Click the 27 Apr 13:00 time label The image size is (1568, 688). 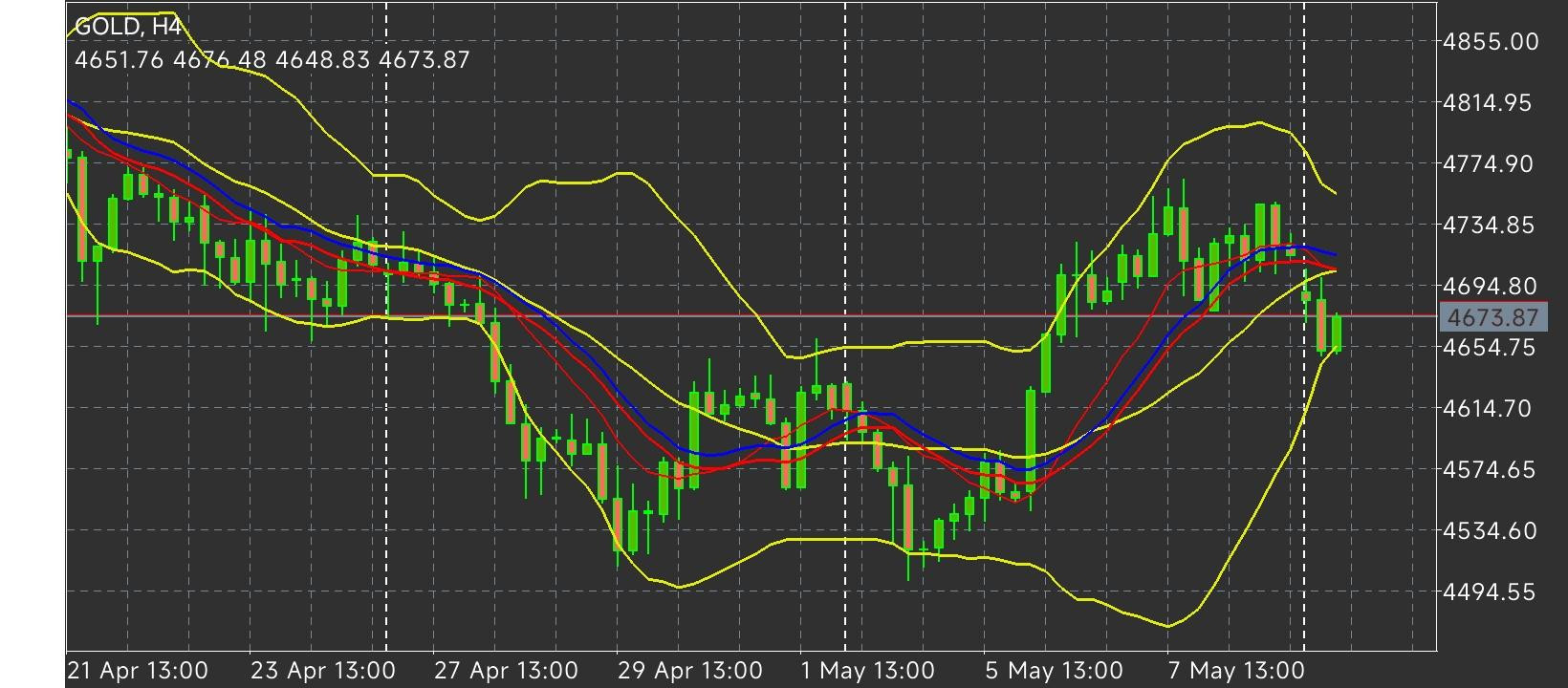click(x=506, y=671)
